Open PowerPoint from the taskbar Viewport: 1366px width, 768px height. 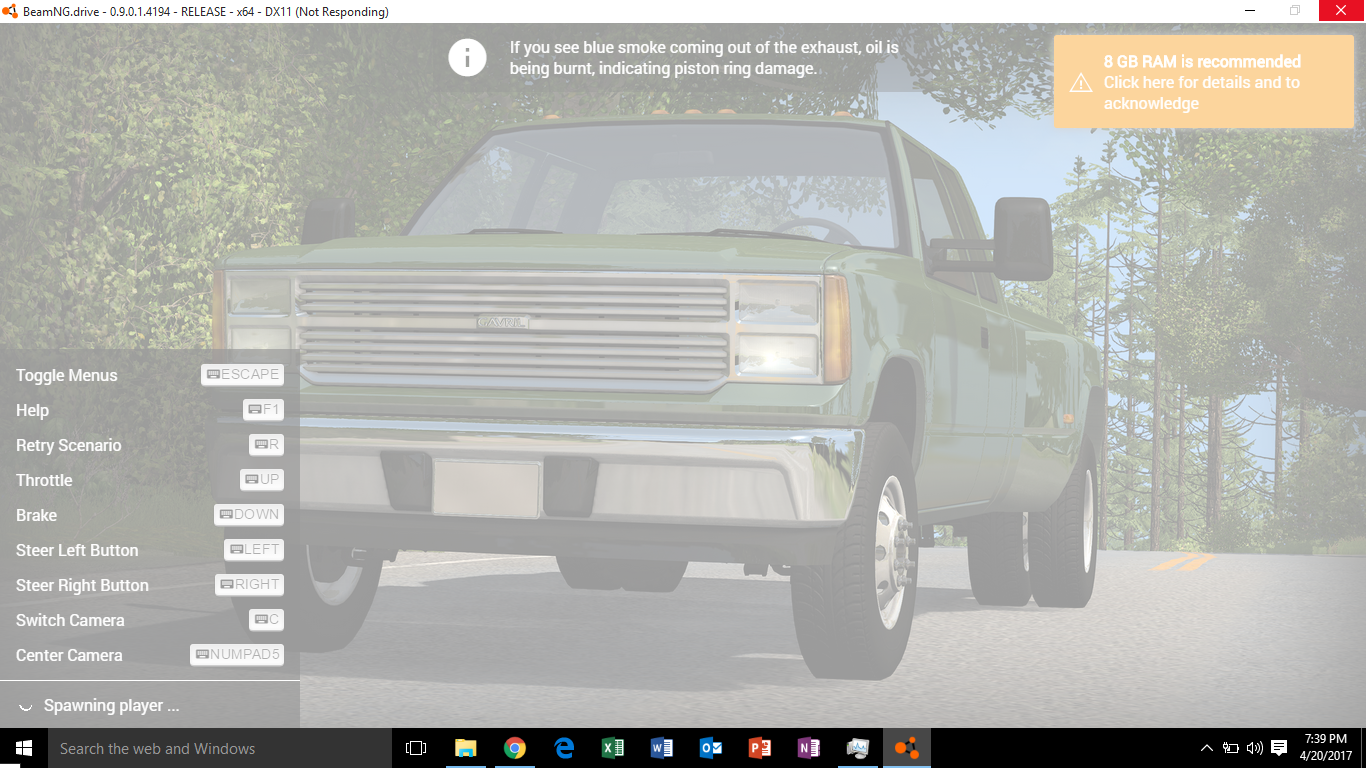pos(760,748)
